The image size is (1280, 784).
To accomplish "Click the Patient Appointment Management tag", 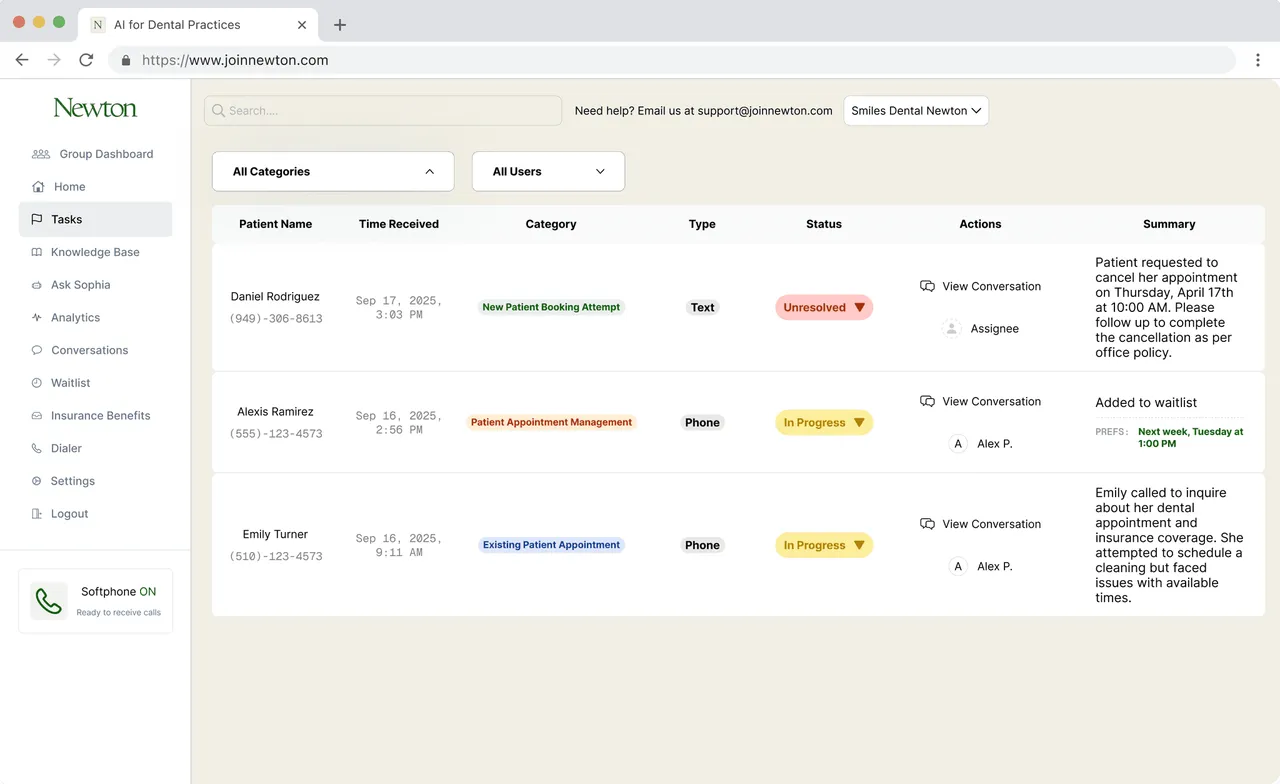I will click(x=551, y=422).
